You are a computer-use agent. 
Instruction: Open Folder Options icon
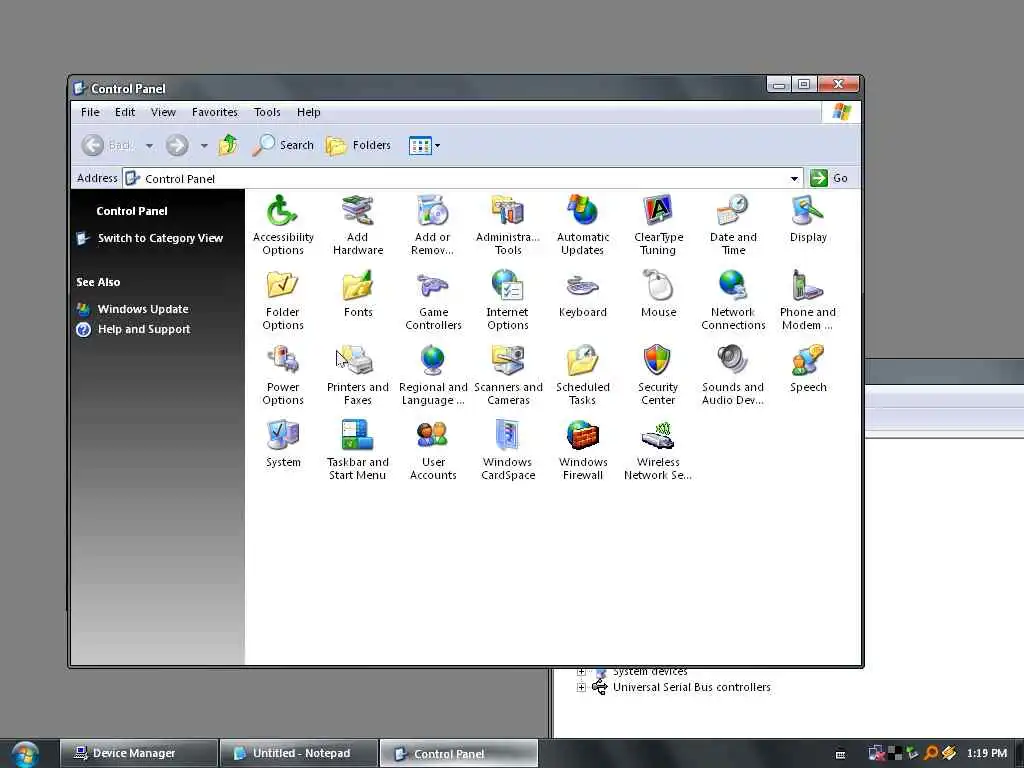coord(283,300)
